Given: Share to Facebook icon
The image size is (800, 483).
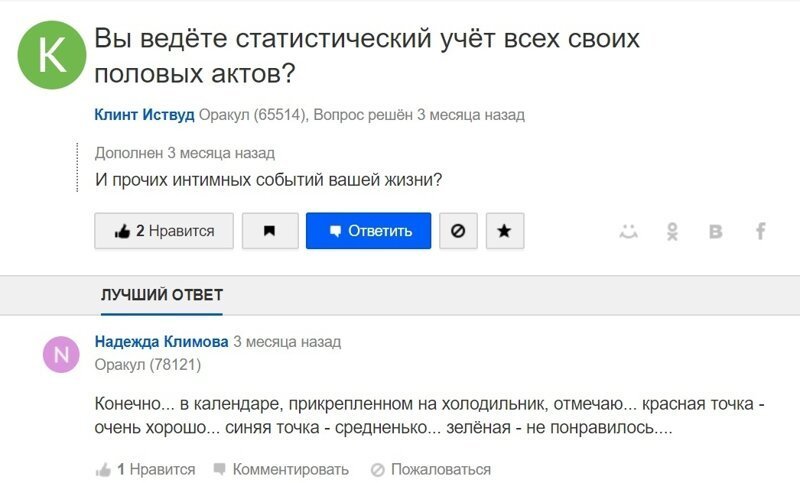Looking at the screenshot, I should (x=760, y=231).
